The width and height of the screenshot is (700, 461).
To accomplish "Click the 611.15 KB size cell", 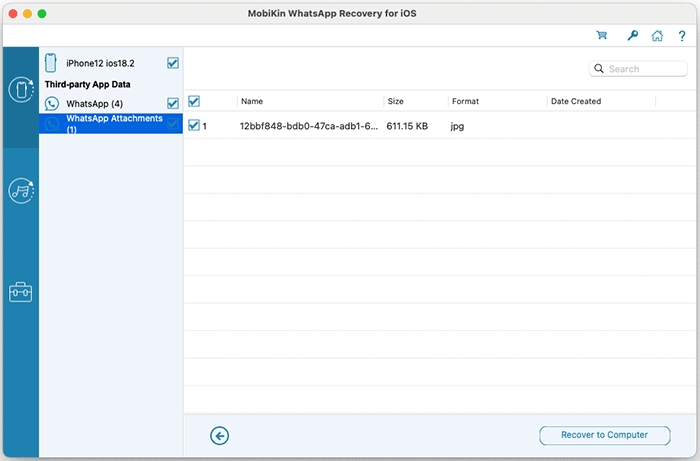I will (x=407, y=126).
